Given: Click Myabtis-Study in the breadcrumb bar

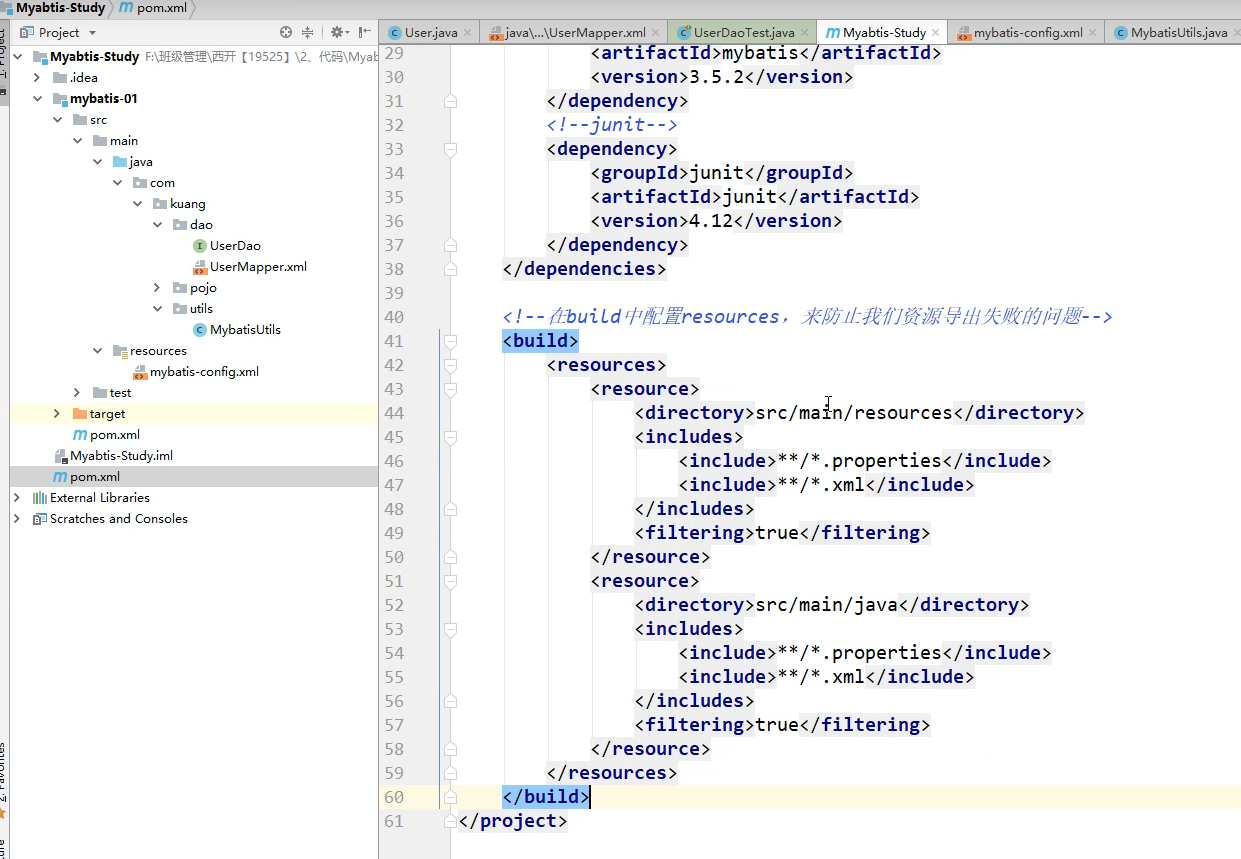Looking at the screenshot, I should [x=60, y=8].
